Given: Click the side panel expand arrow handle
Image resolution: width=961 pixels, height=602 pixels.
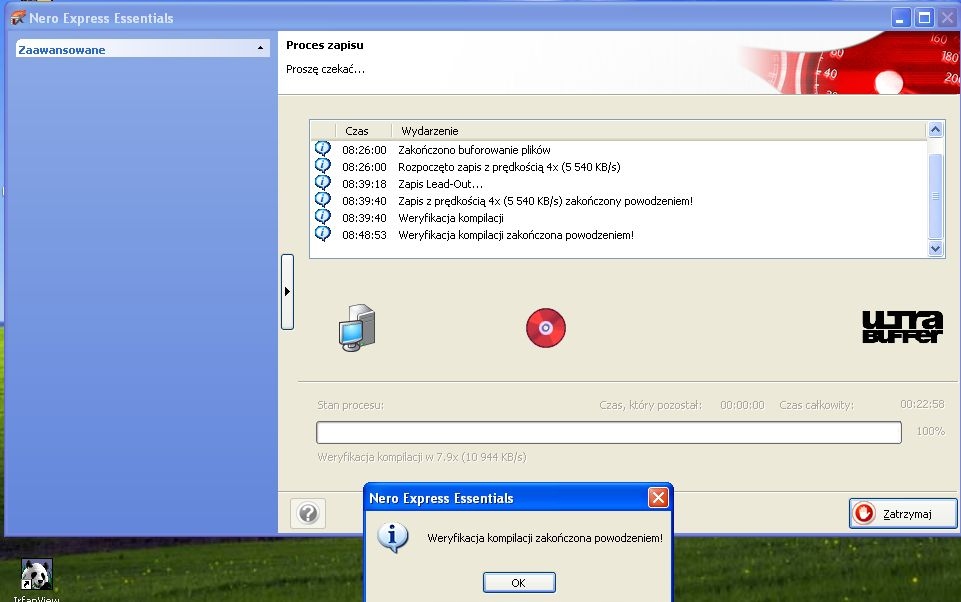Looking at the screenshot, I should 287,292.
